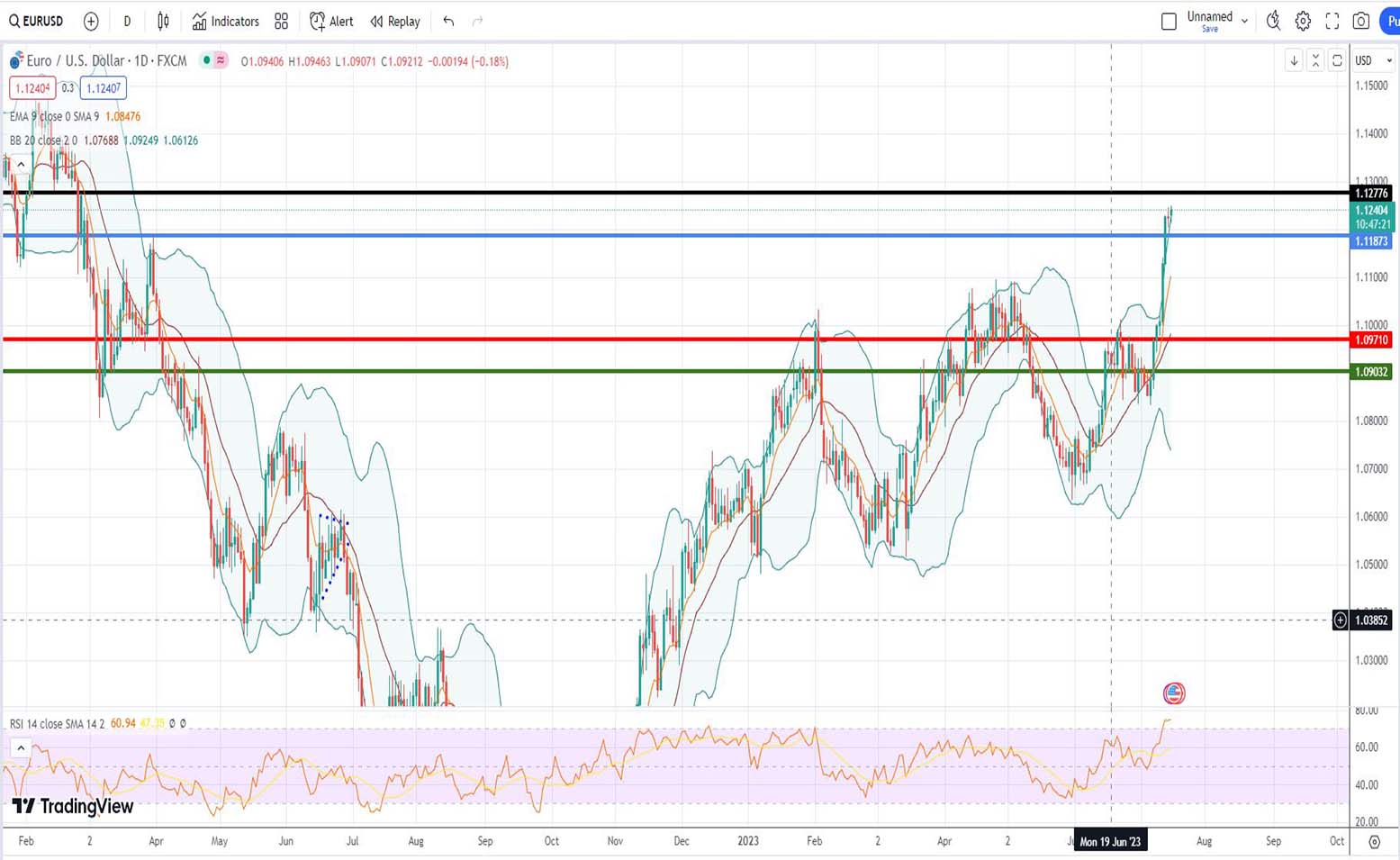Click the undo arrow
The height and width of the screenshot is (860, 1400).
point(448,22)
